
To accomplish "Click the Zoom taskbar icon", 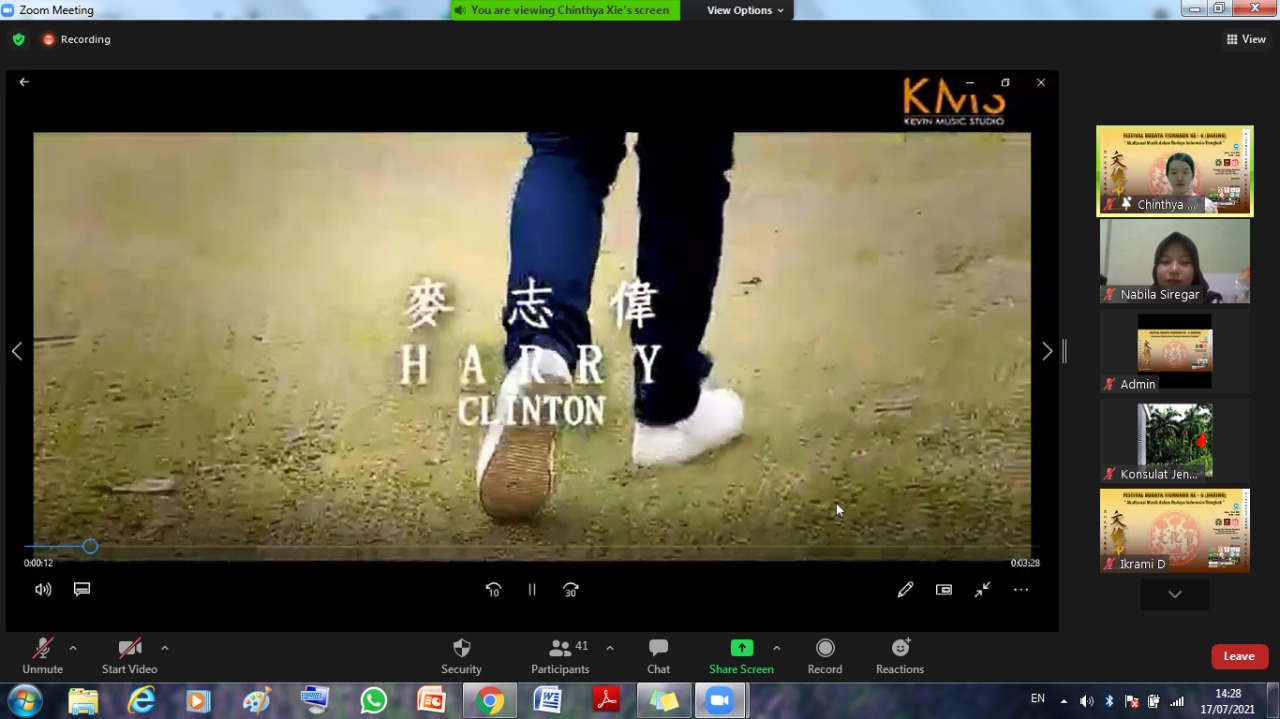I will pyautogui.click(x=721, y=701).
